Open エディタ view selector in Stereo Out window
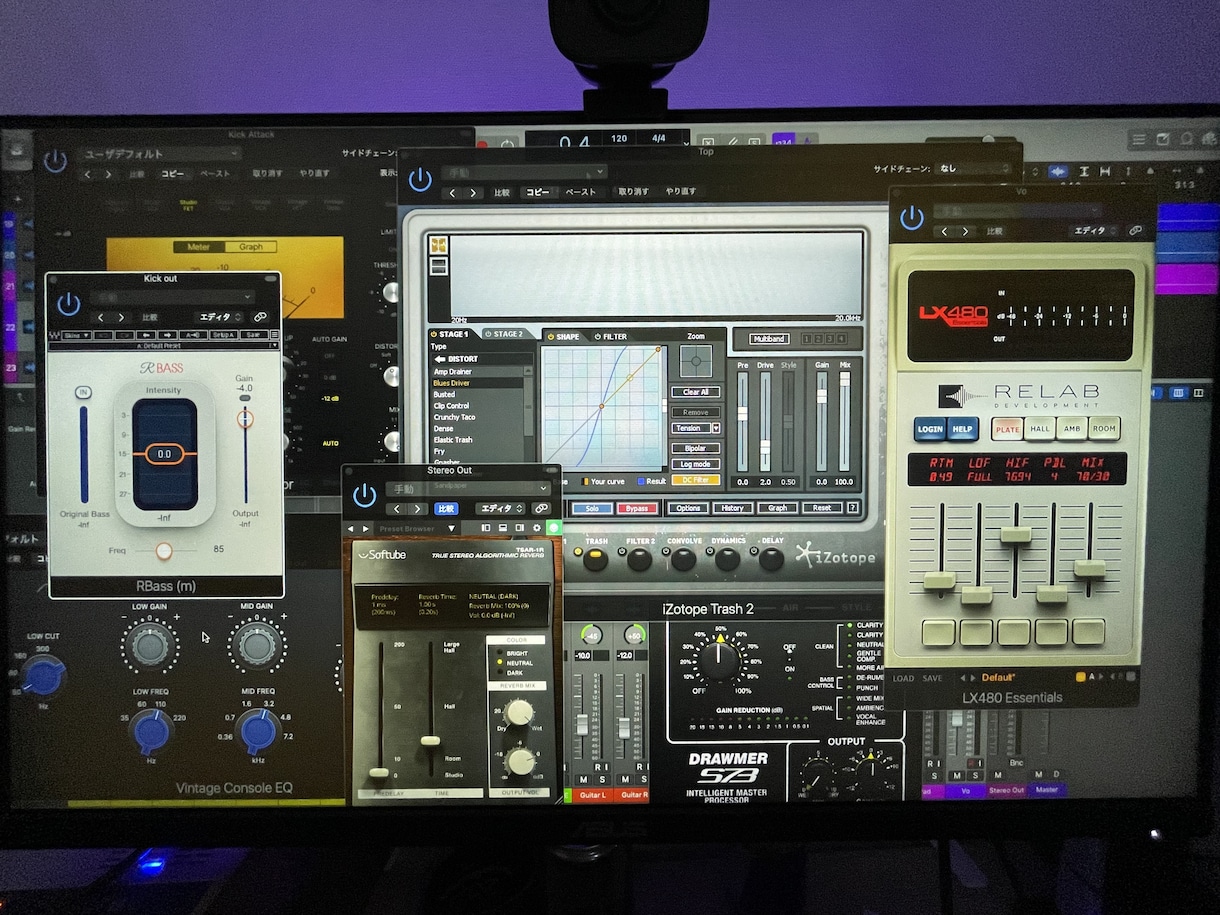 (x=500, y=508)
